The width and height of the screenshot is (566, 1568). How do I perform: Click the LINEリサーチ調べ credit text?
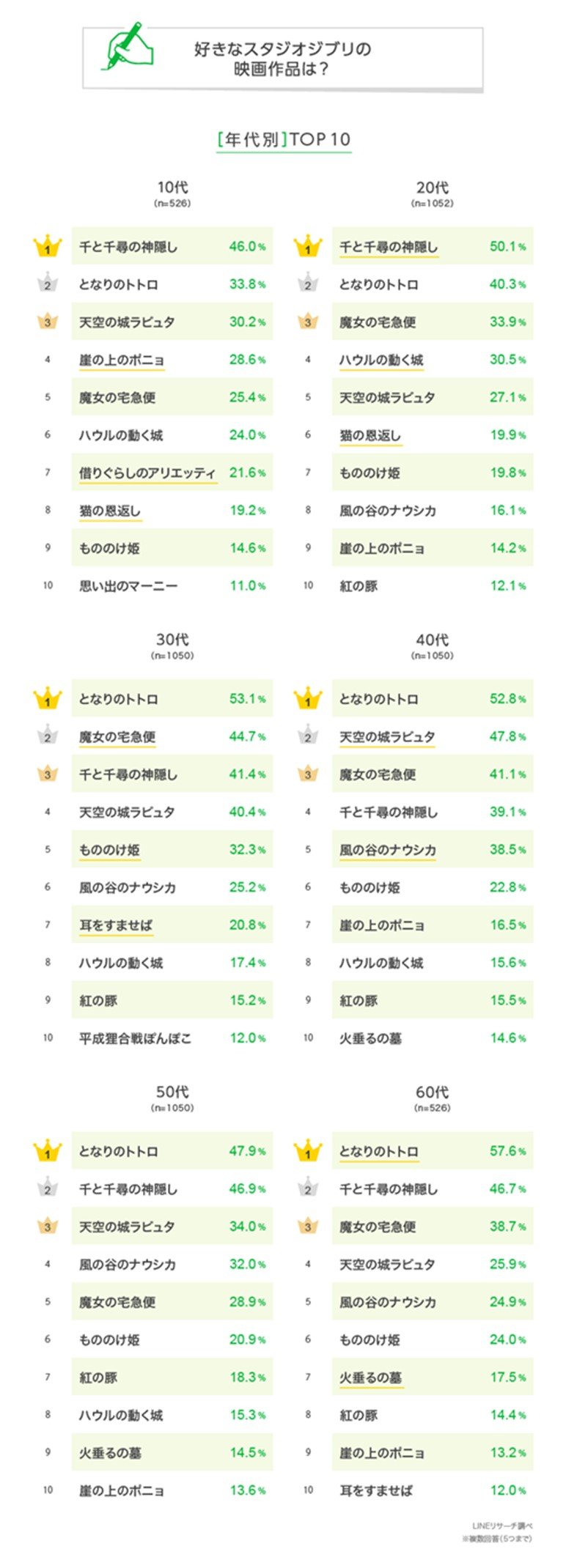point(502,1526)
